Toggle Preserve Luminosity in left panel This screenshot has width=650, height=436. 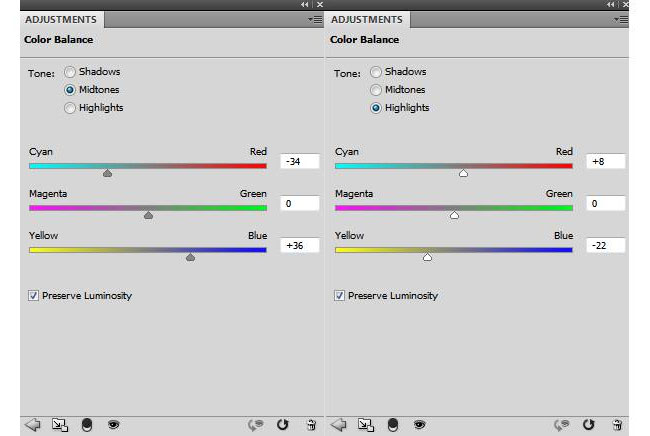point(34,296)
